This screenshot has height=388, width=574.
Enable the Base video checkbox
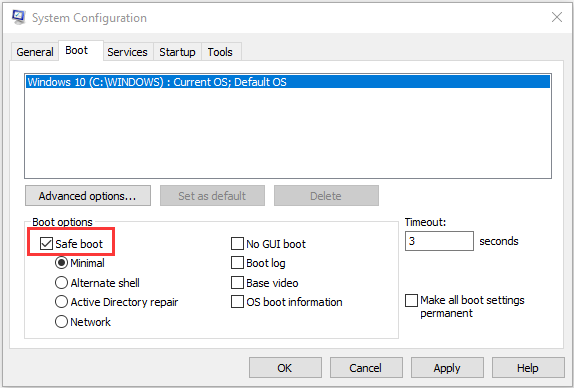coord(237,283)
